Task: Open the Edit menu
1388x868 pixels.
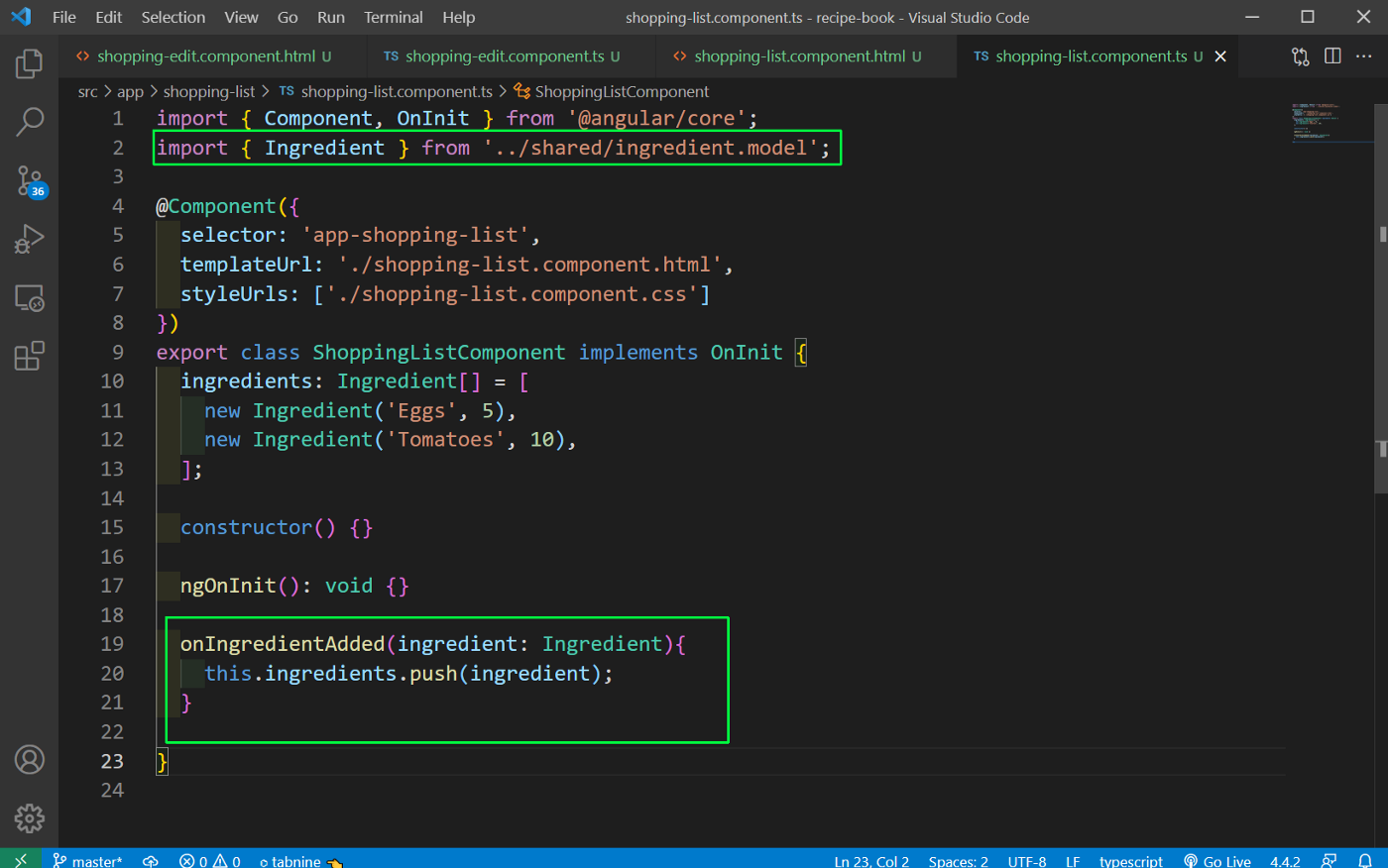Action: pyautogui.click(x=109, y=17)
